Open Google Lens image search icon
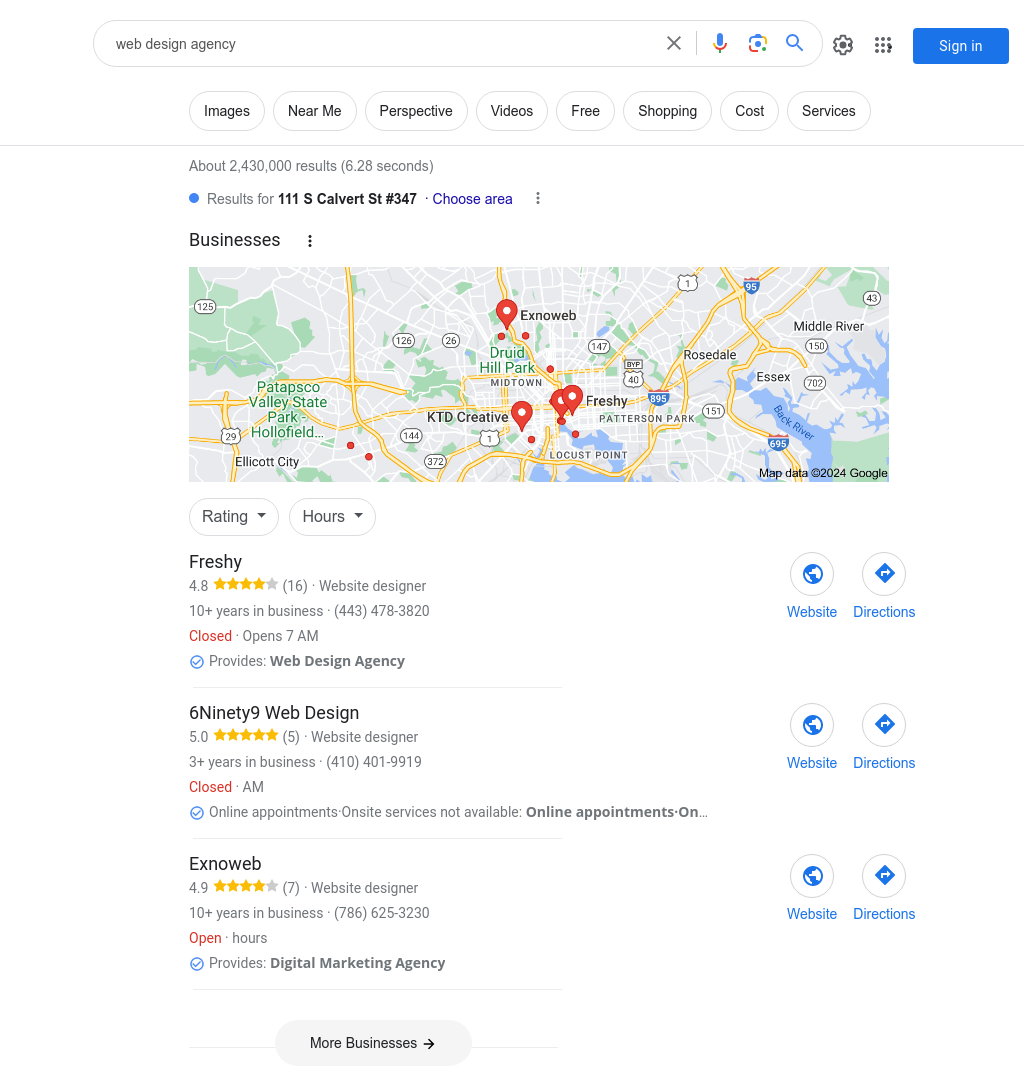 757,44
